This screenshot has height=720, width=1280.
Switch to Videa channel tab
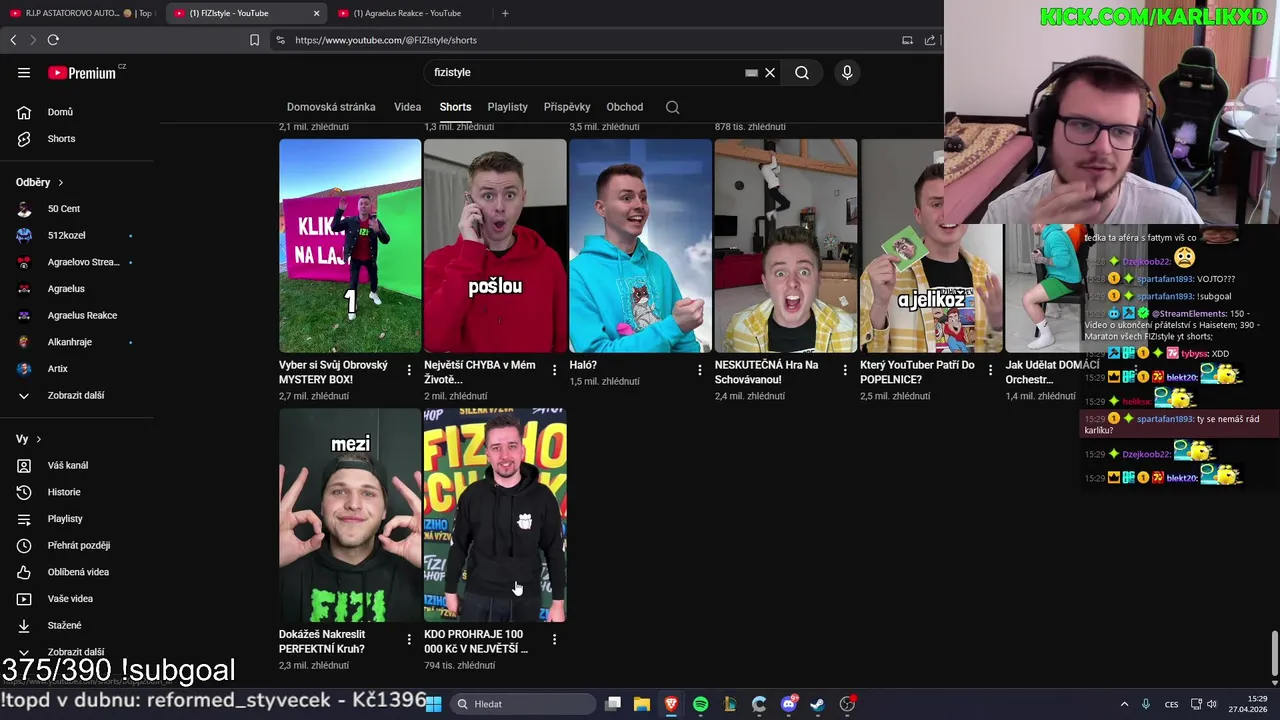[x=407, y=107]
